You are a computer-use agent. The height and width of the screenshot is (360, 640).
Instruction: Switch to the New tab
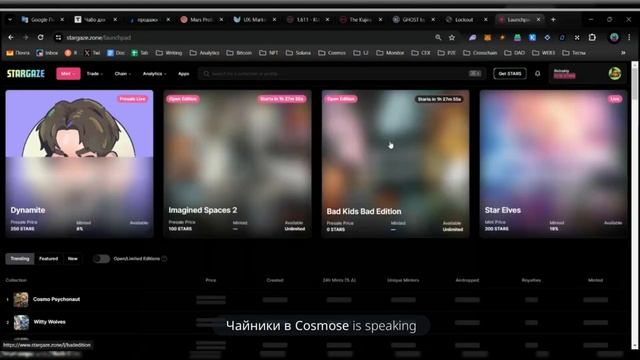pyautogui.click(x=73, y=259)
